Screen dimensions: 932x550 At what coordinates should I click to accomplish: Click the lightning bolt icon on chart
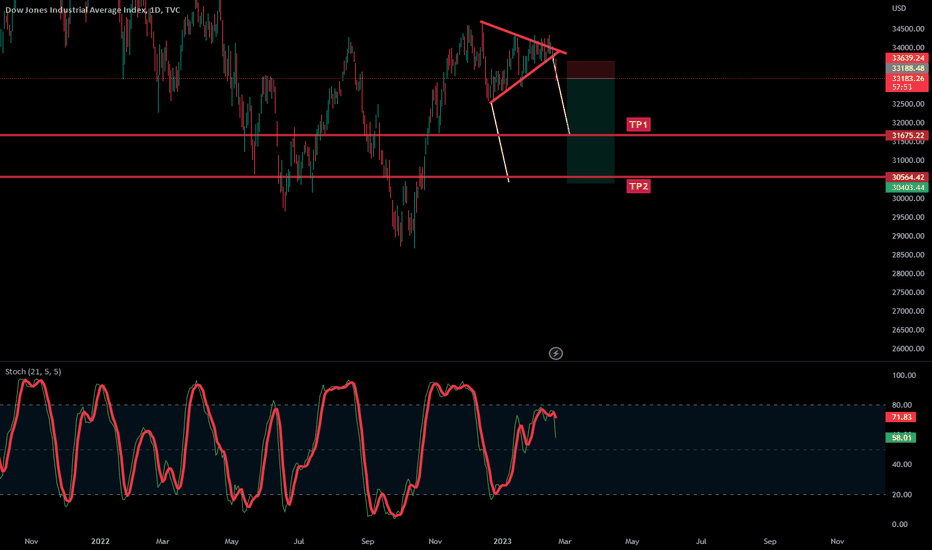point(556,354)
